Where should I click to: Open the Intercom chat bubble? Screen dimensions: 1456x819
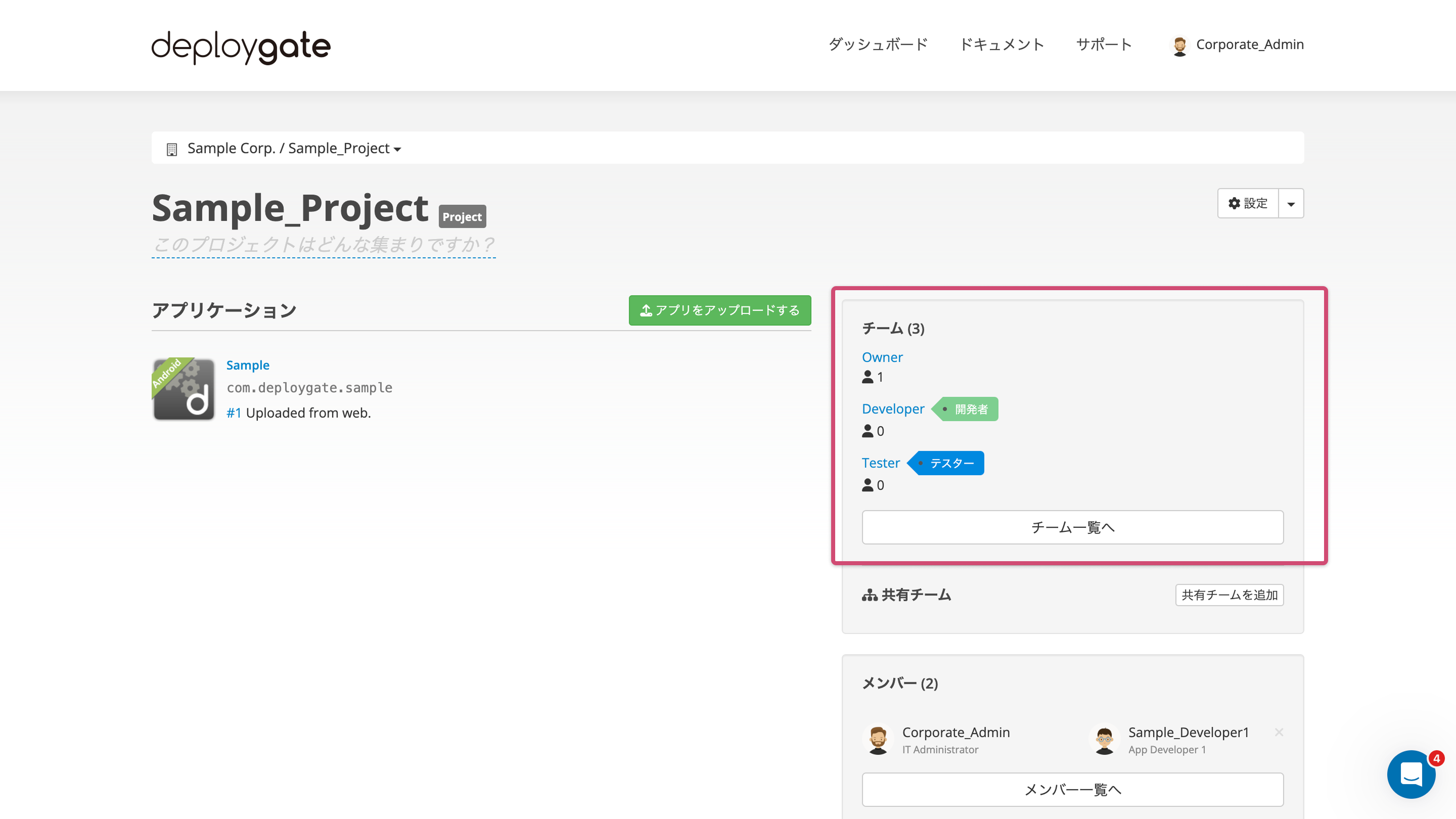click(x=1412, y=775)
